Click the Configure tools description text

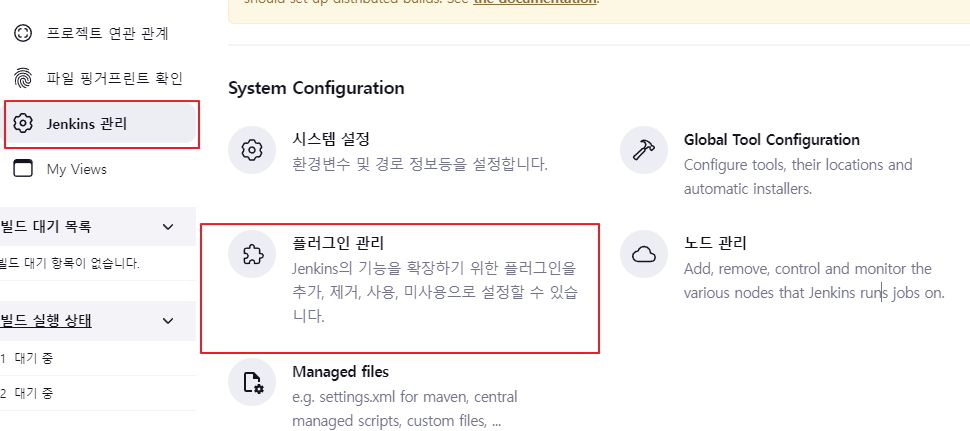[798, 177]
